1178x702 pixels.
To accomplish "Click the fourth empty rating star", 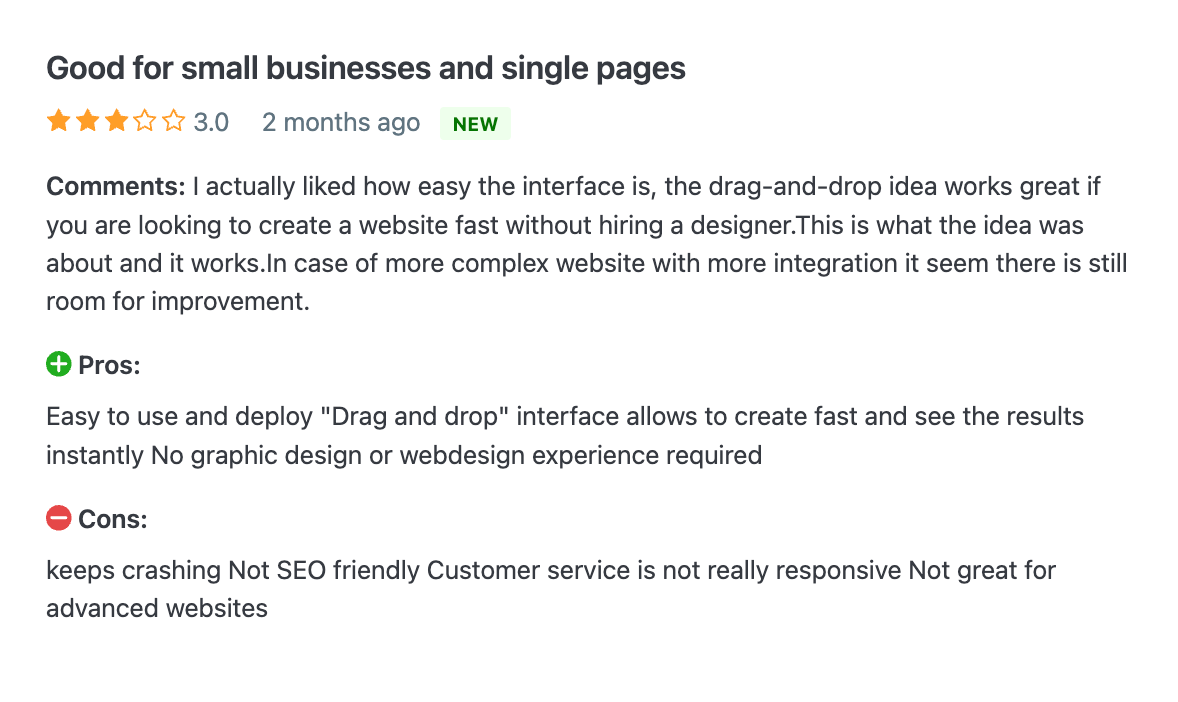I will [x=145, y=122].
